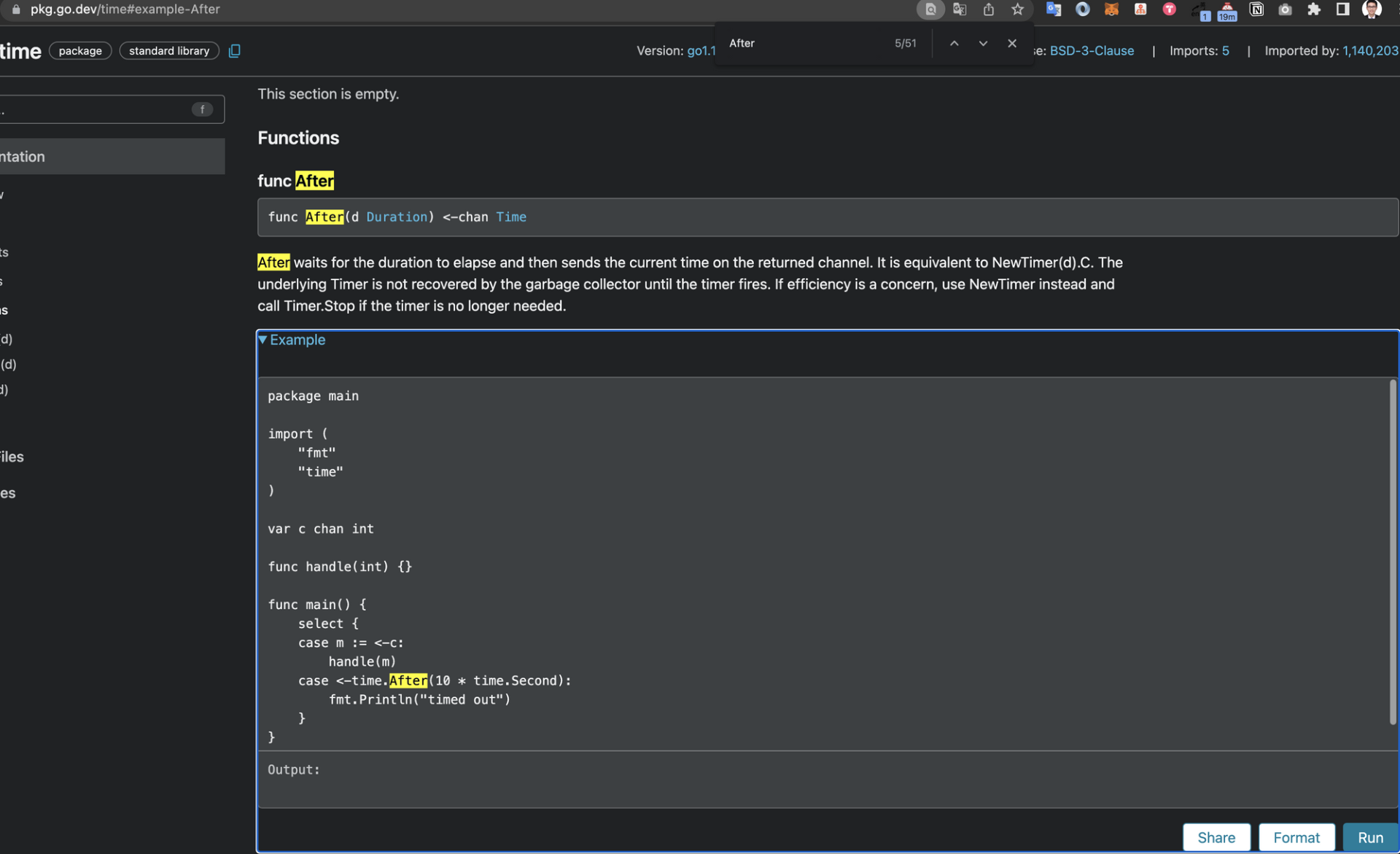1400x854 pixels.
Task: Collapse the Example disclosure triangle
Action: [x=263, y=340]
